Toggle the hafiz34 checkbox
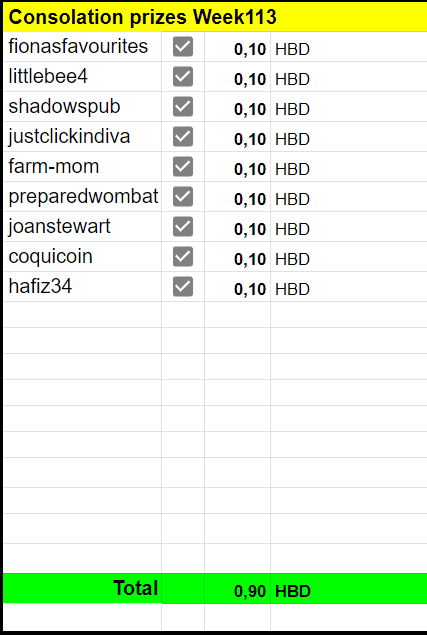This screenshot has width=427, height=635. 183,287
